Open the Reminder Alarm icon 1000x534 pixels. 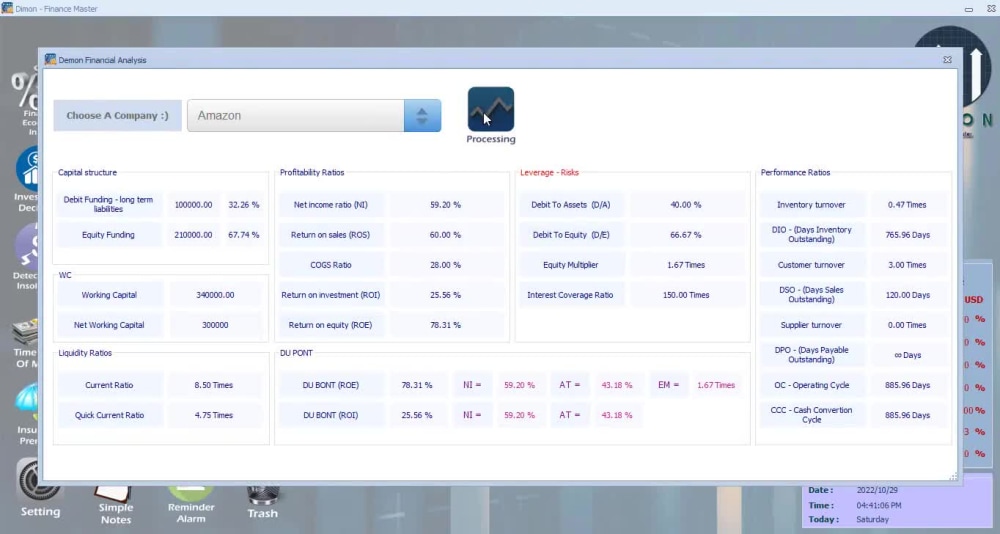[x=191, y=504]
